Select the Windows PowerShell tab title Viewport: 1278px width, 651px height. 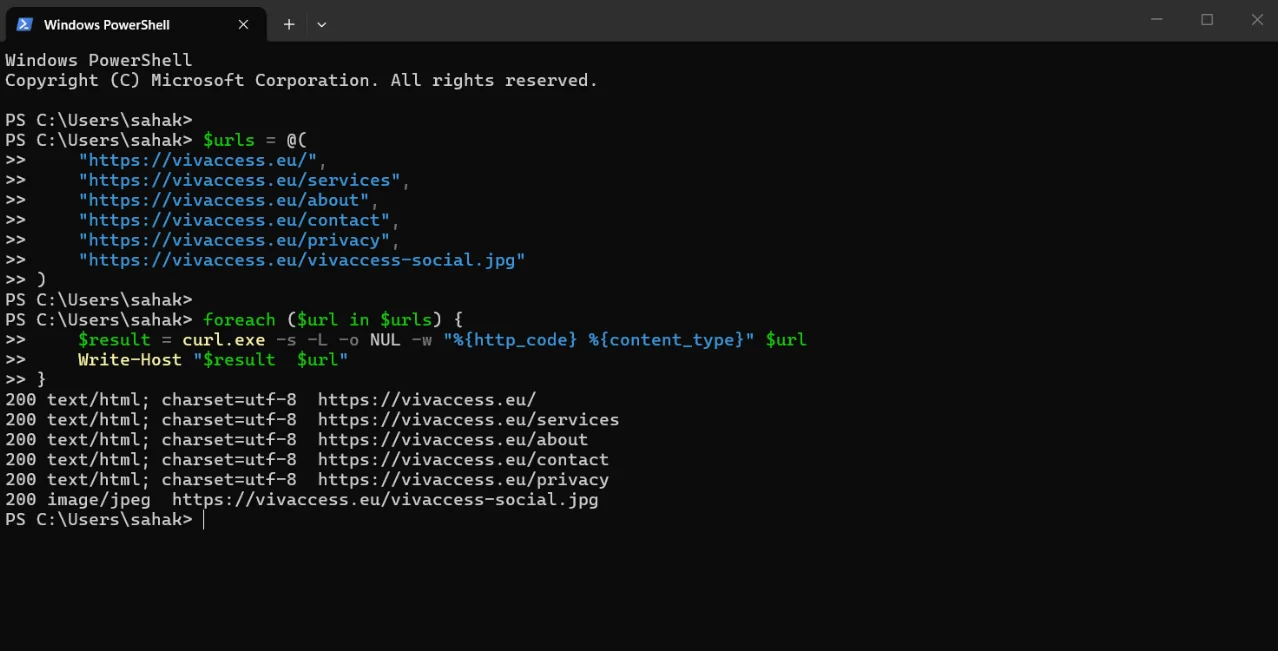[x=107, y=25]
